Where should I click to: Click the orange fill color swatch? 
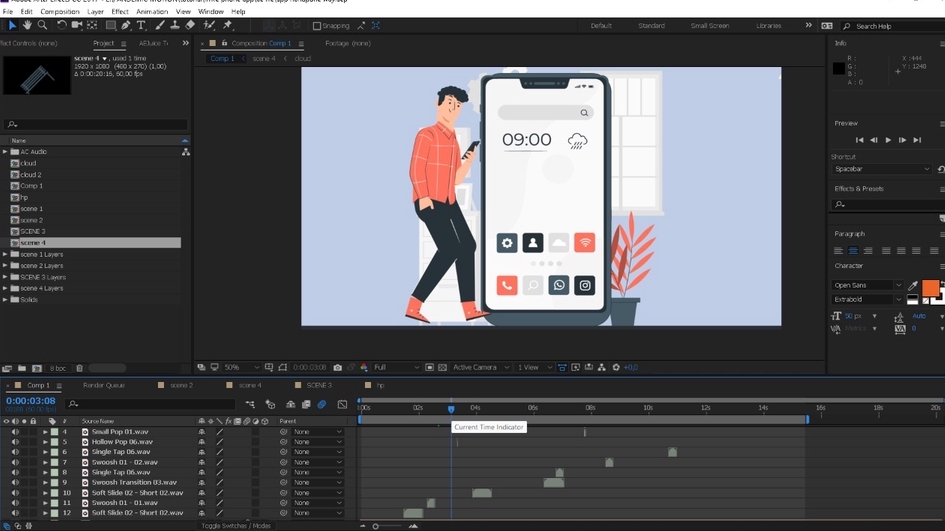(930, 287)
